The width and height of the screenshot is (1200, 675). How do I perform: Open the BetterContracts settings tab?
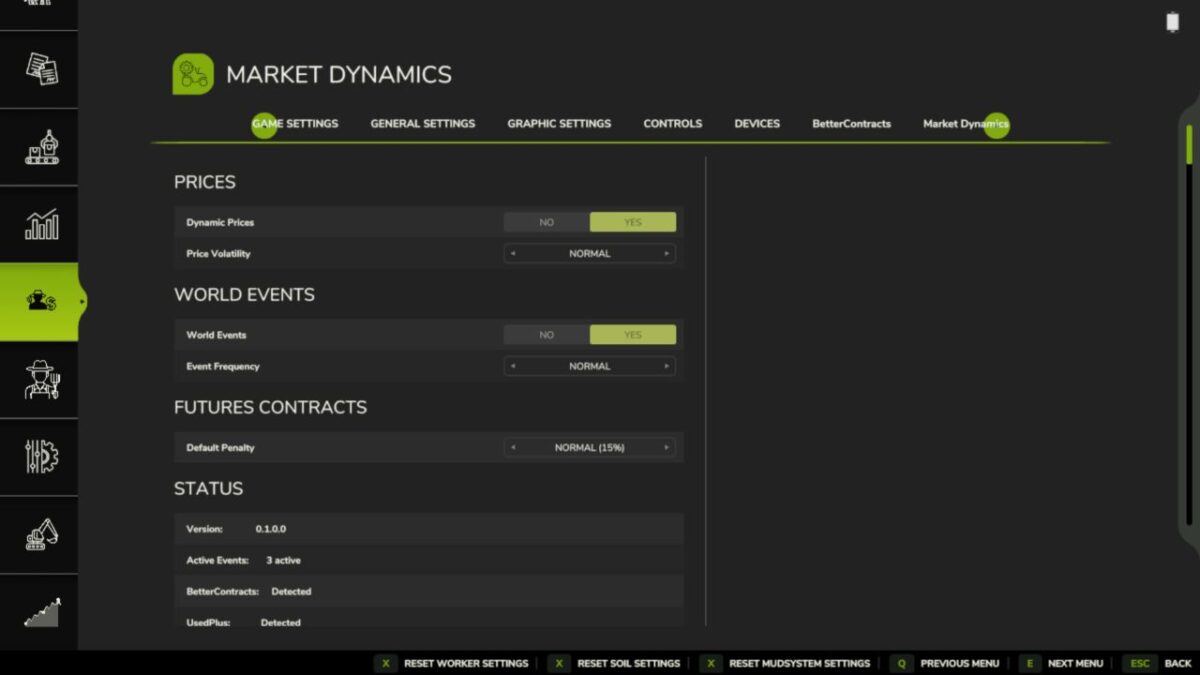pyautogui.click(x=851, y=123)
